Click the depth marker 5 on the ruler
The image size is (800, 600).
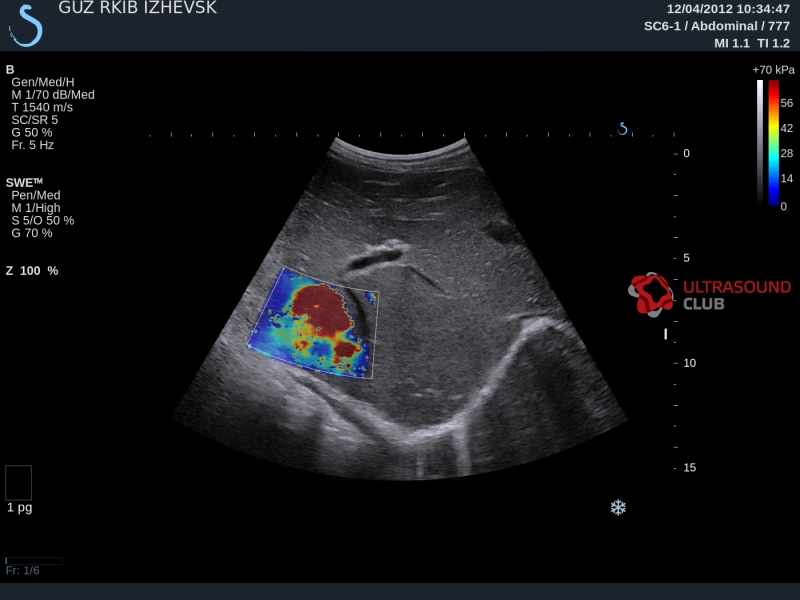[686, 258]
